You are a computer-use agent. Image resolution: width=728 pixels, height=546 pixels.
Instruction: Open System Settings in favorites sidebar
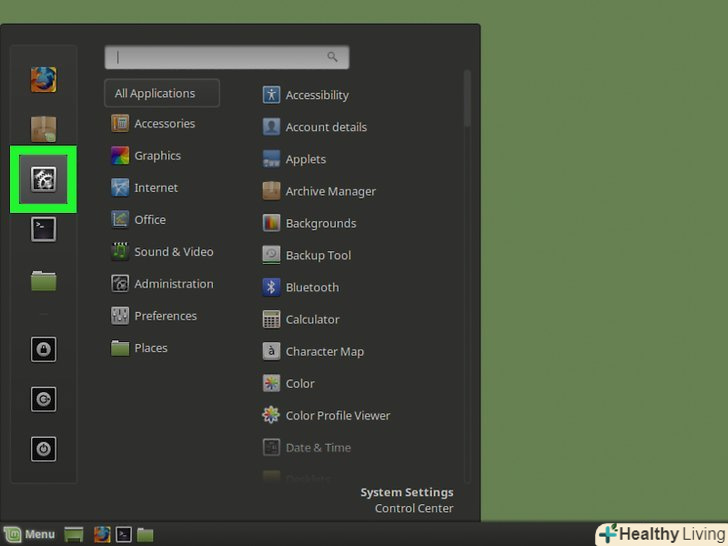click(x=43, y=179)
